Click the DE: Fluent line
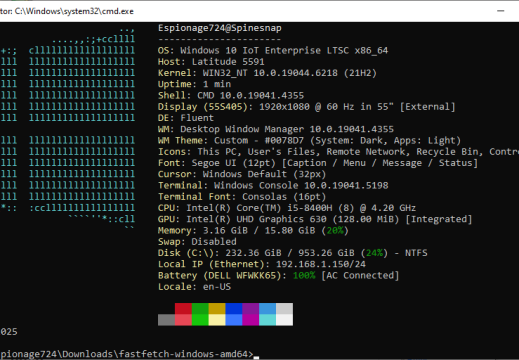The width and height of the screenshot is (519, 360). click(x=186, y=118)
